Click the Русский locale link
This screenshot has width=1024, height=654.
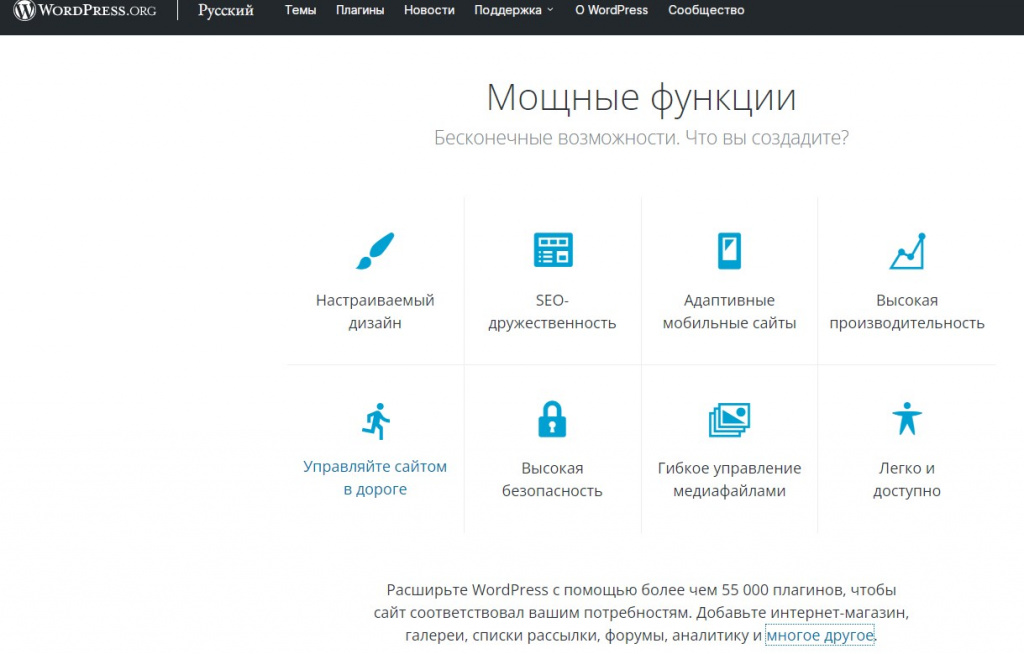pos(226,10)
